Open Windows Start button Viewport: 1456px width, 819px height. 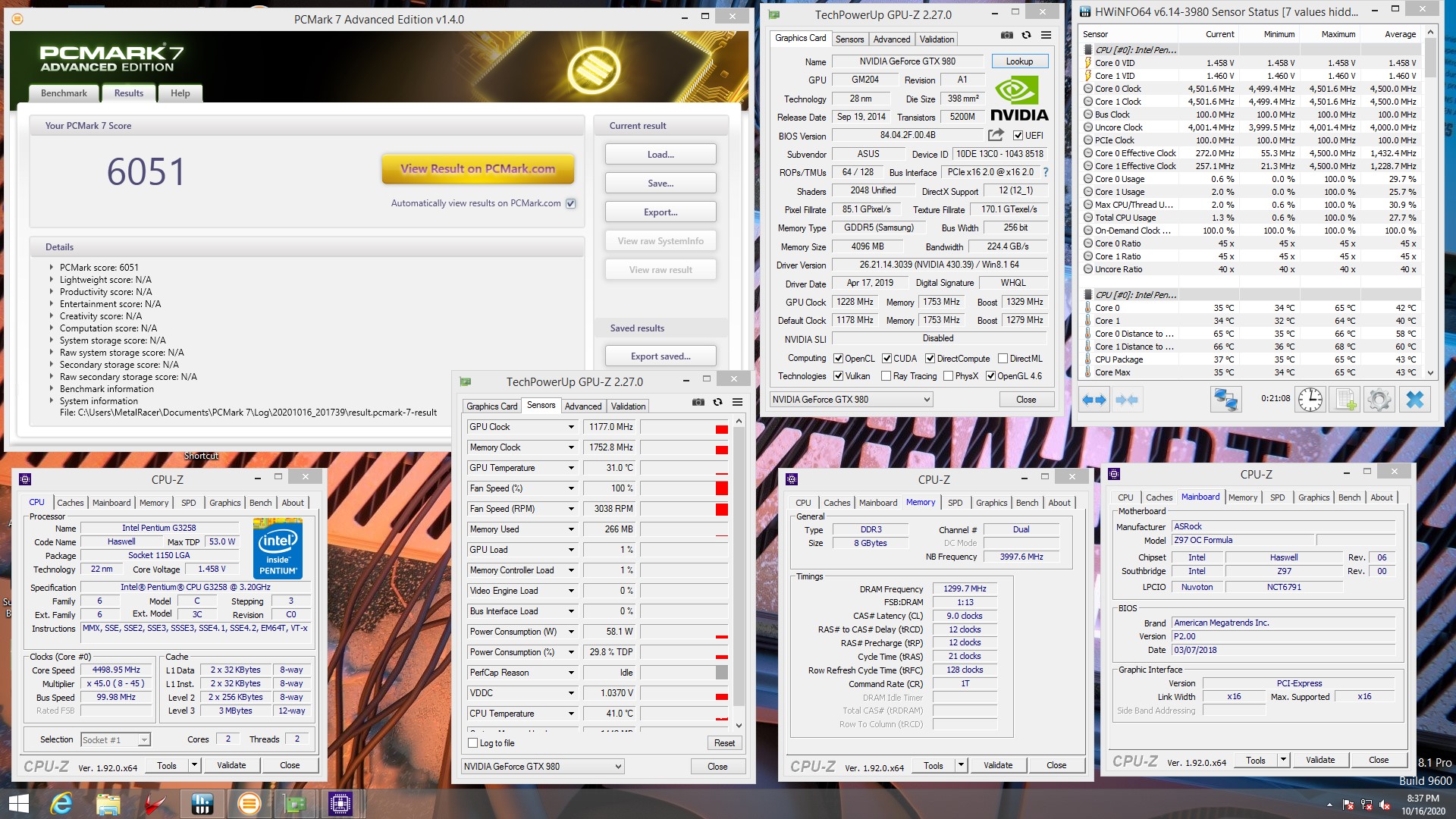pos(18,804)
